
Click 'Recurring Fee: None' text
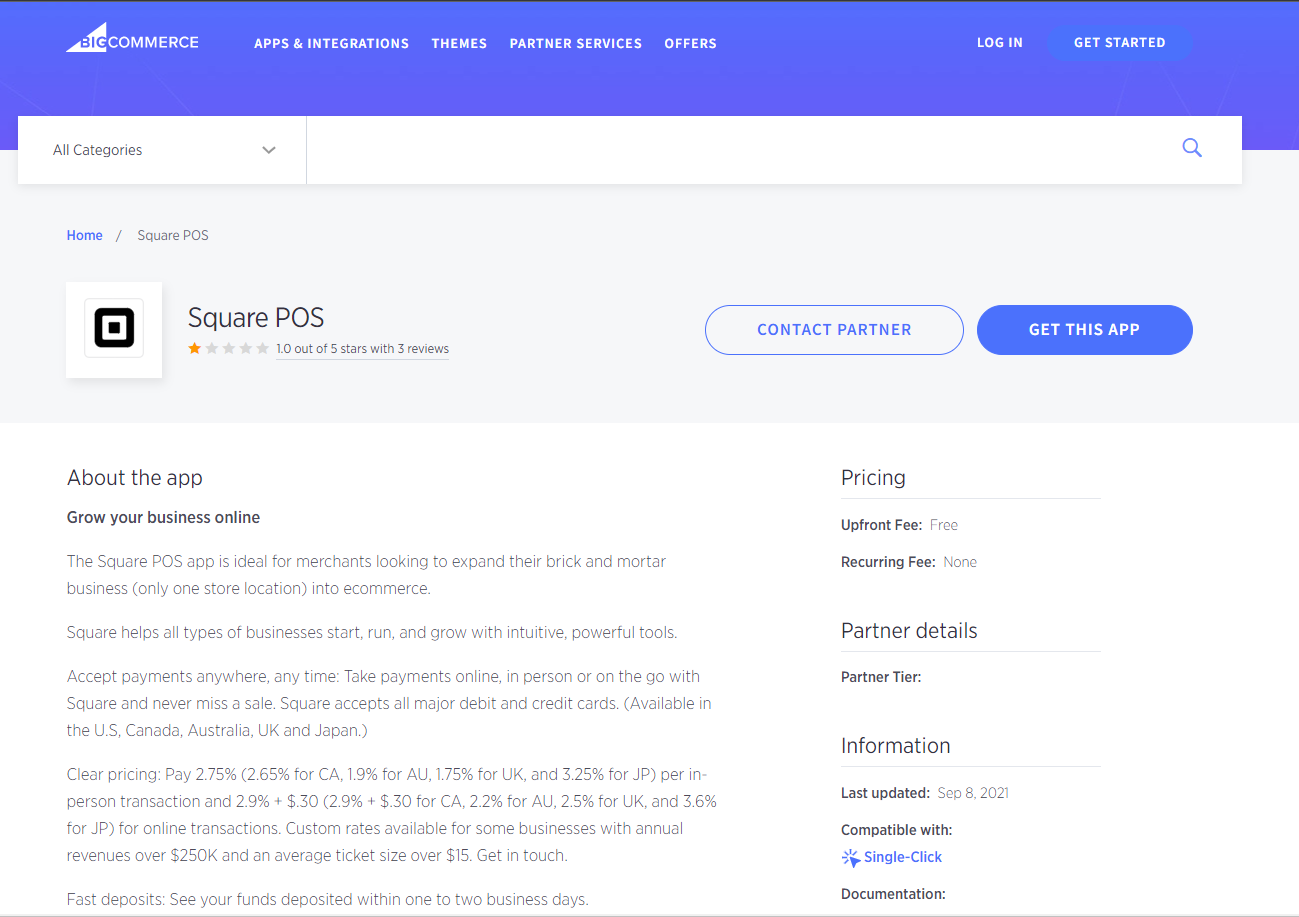pyautogui.click(x=909, y=562)
